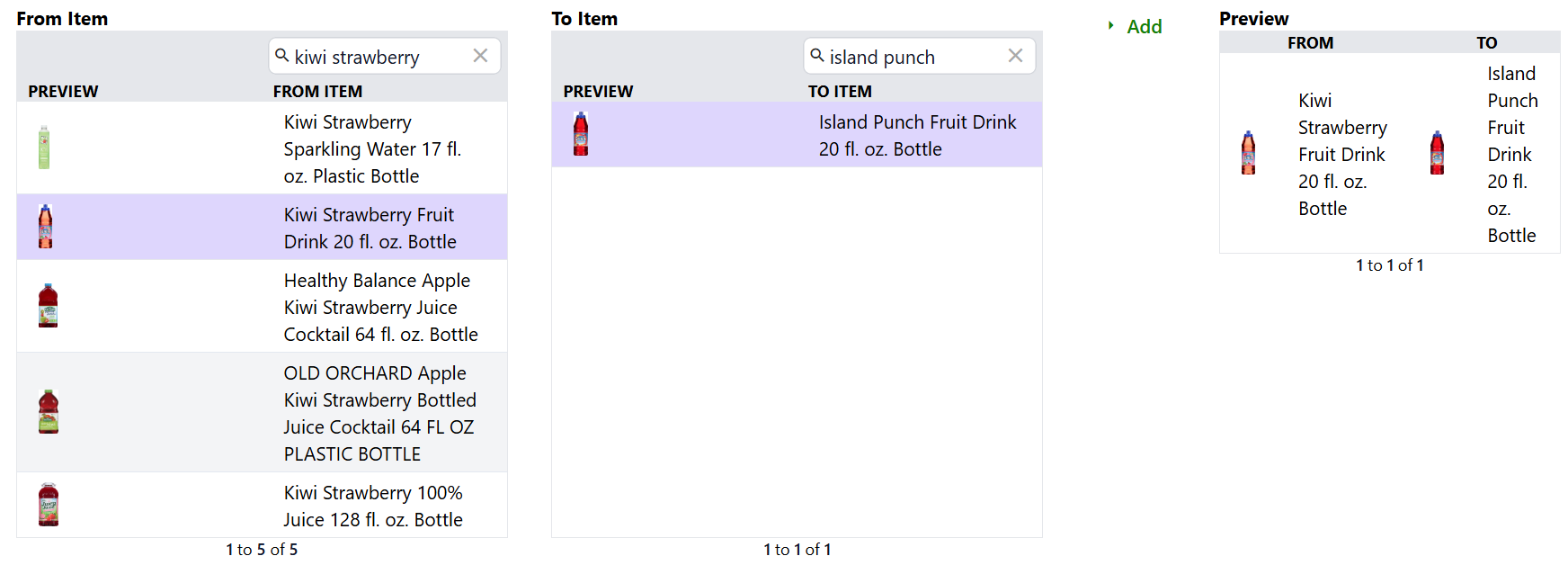Select Kiwi Strawberry Sparkling Water 17 fl. oz. row

[x=372, y=148]
